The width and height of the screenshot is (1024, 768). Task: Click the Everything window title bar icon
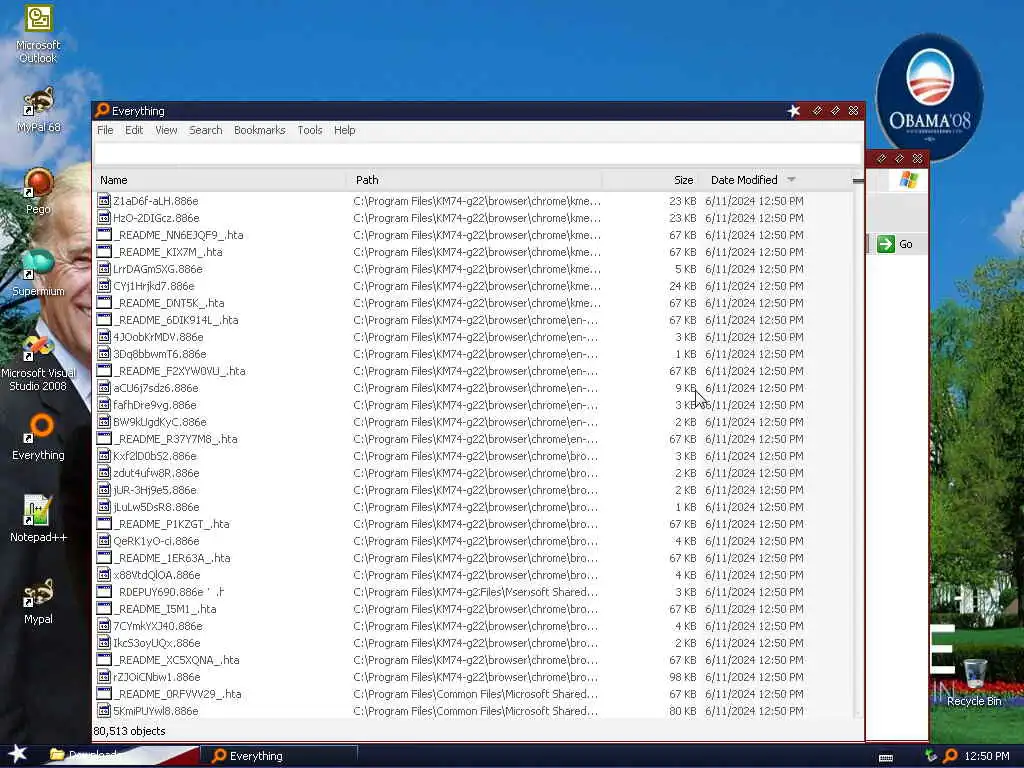[102, 110]
